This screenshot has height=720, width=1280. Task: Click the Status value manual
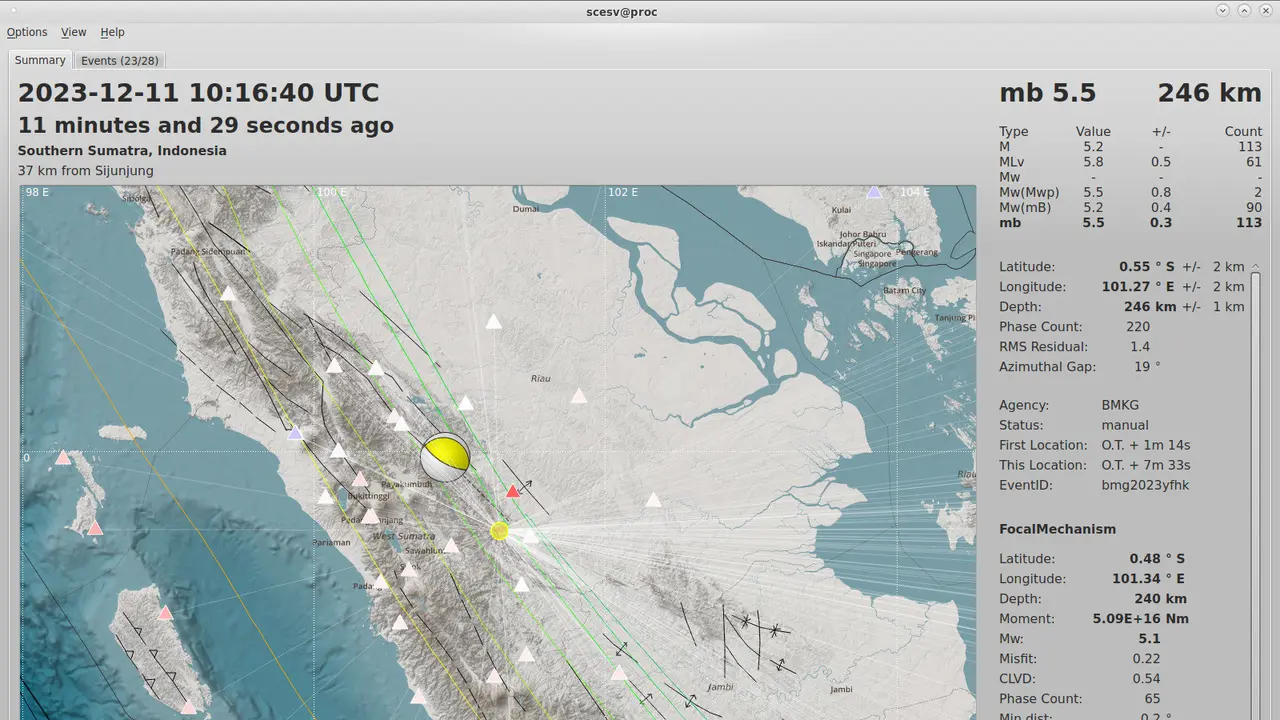coord(1125,425)
